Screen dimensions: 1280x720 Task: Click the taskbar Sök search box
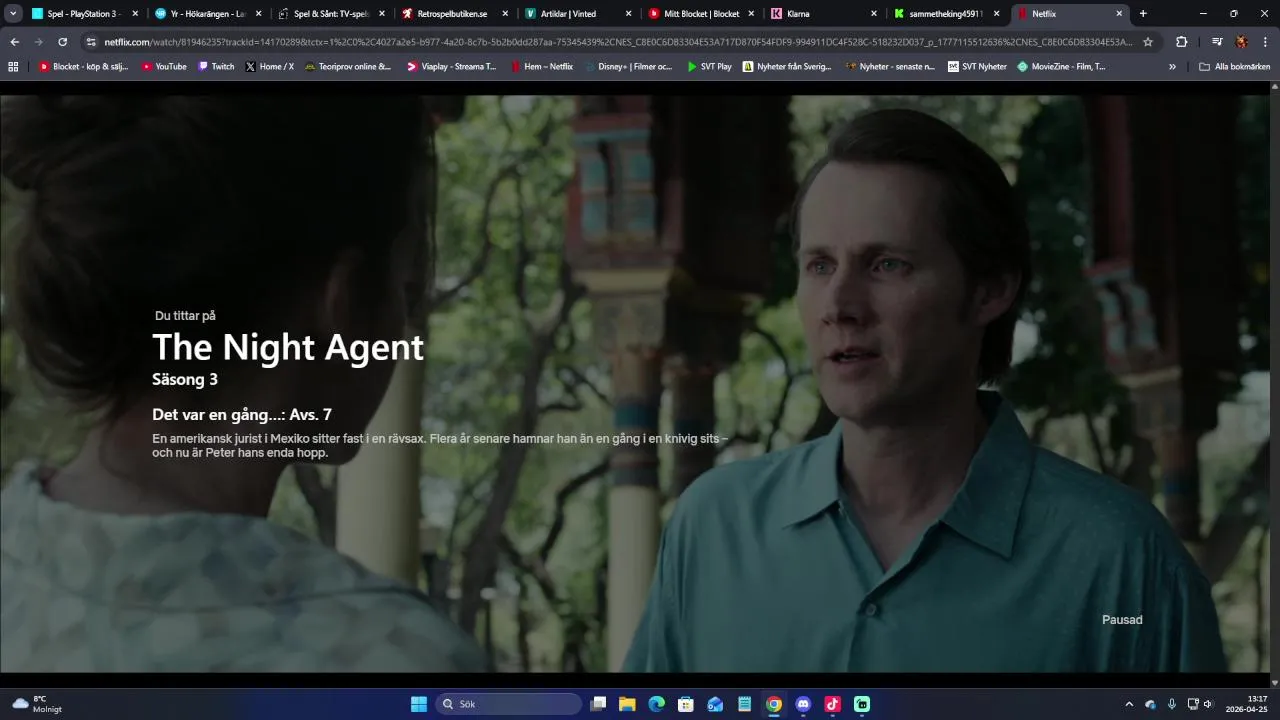(509, 704)
